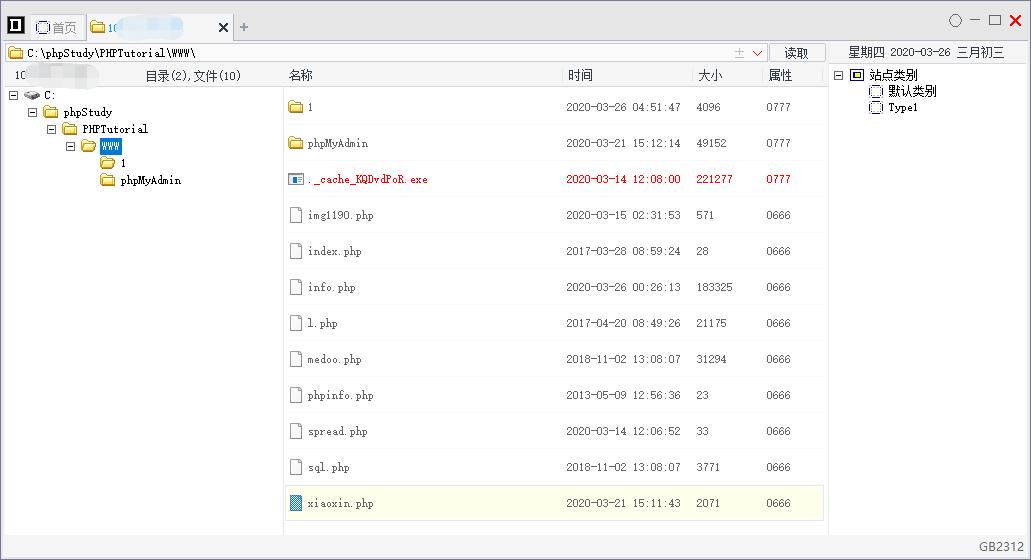The width and height of the screenshot is (1031, 560).
Task: Select the ._cache_KQDvdPoR.exe file name
Action: pos(368,179)
